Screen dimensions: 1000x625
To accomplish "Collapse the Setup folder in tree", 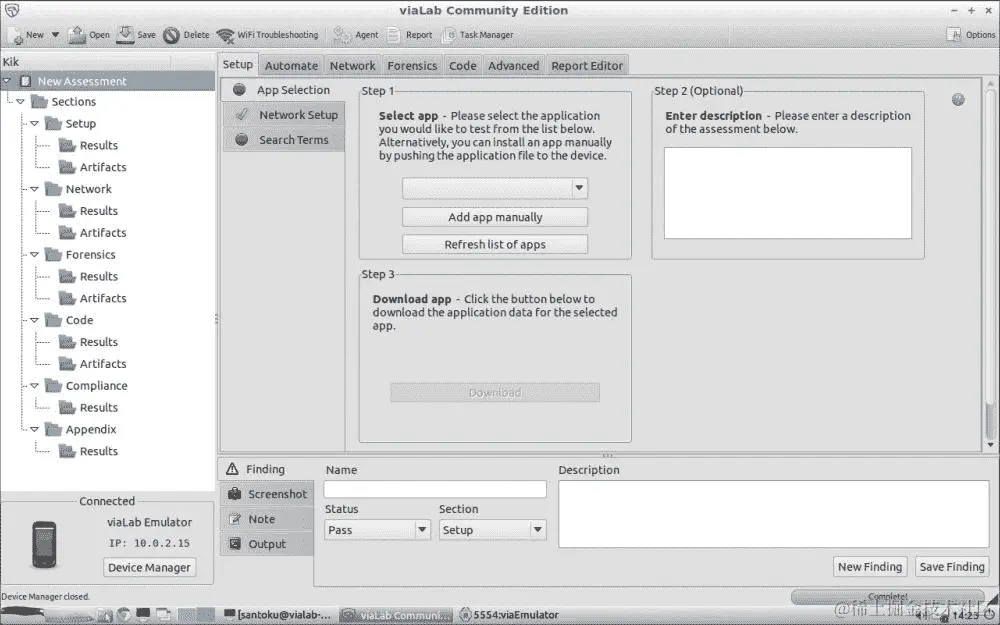I will (34, 123).
